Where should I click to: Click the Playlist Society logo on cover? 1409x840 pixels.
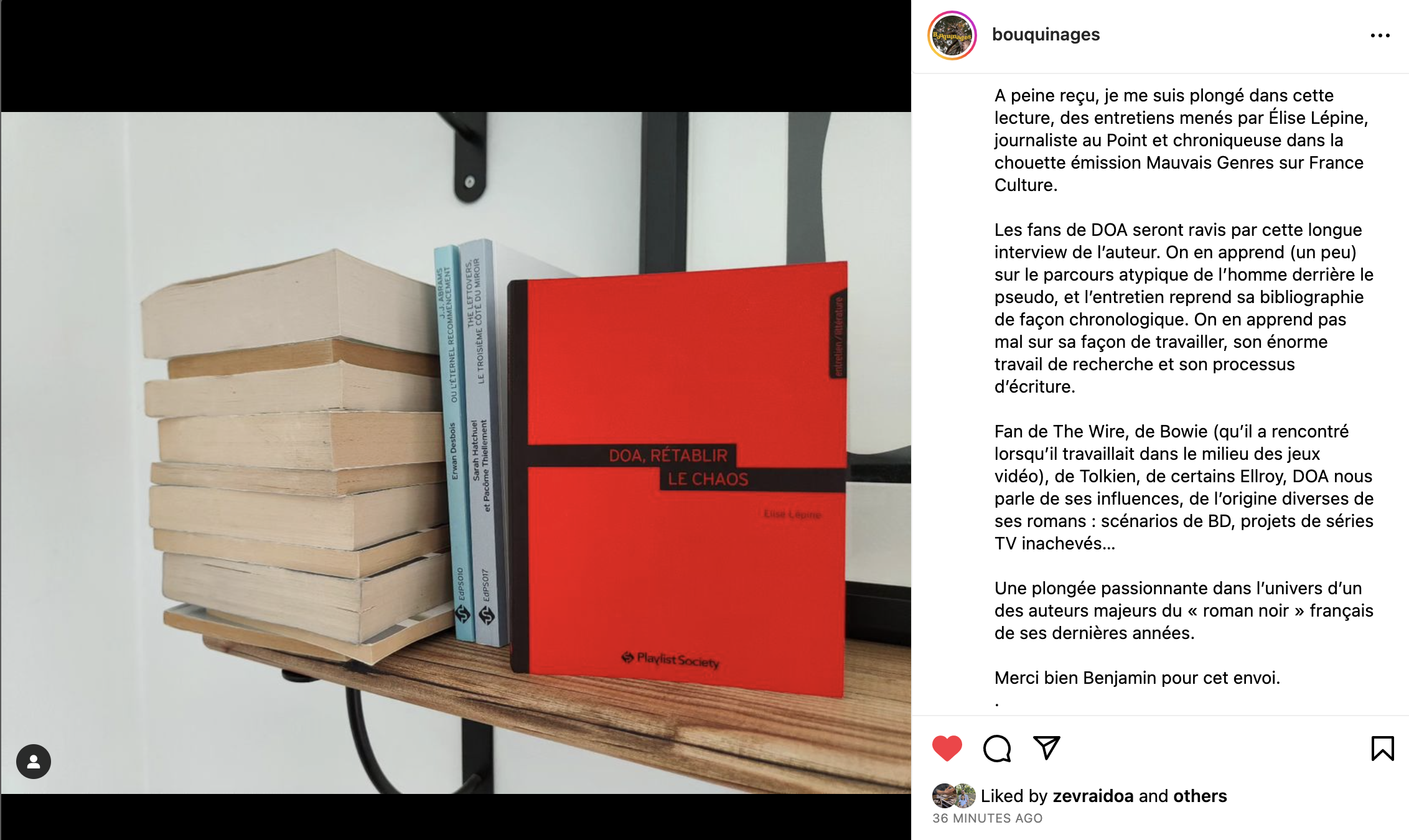670,660
